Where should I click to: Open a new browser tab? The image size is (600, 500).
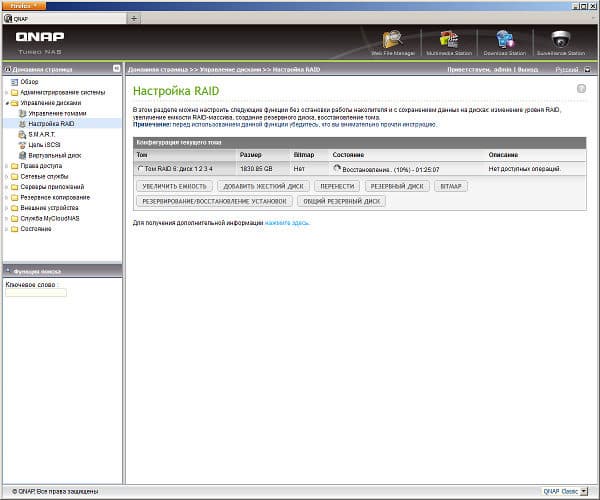coord(134,18)
